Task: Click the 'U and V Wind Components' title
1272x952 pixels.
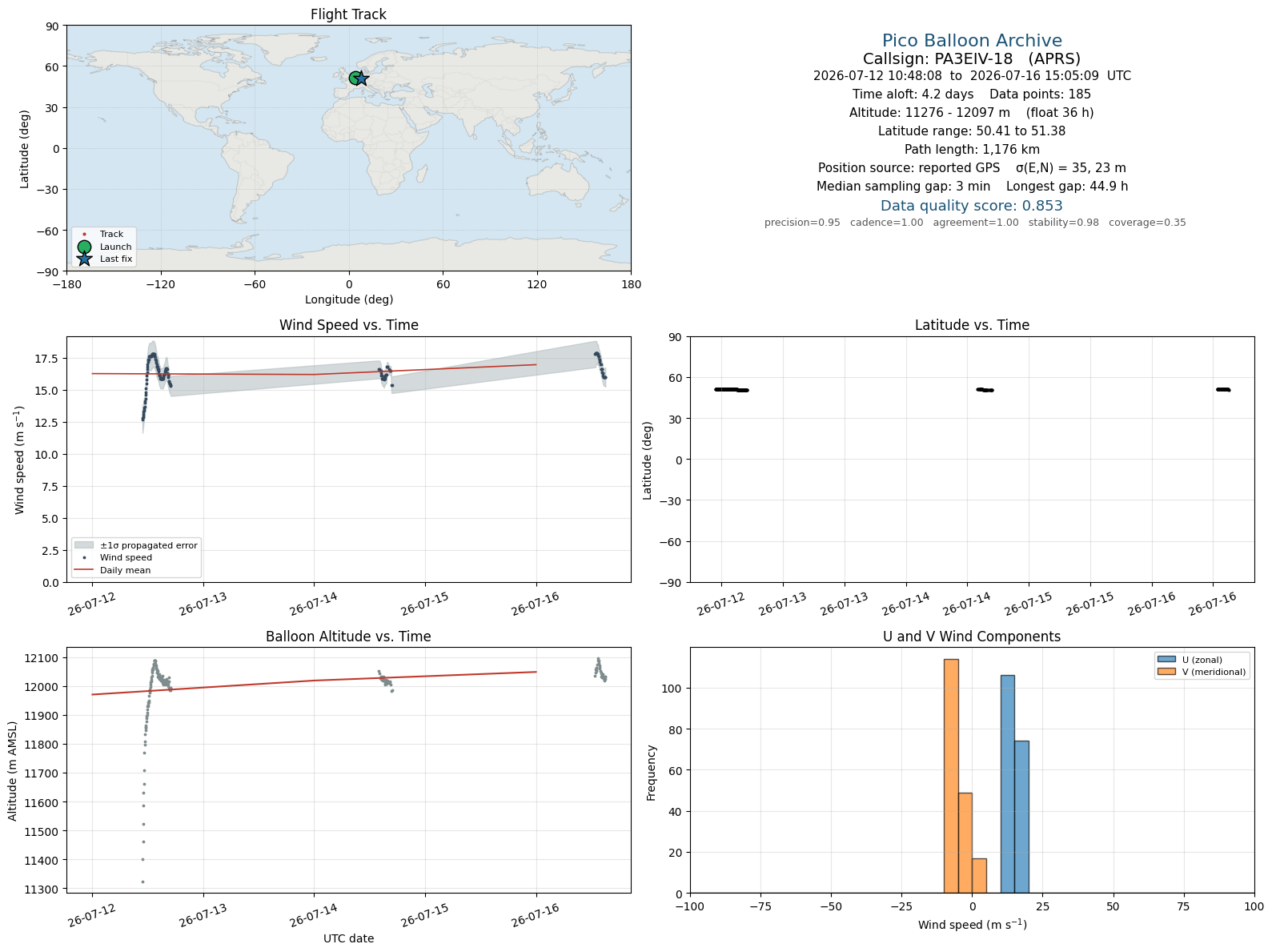Action: coord(972,637)
